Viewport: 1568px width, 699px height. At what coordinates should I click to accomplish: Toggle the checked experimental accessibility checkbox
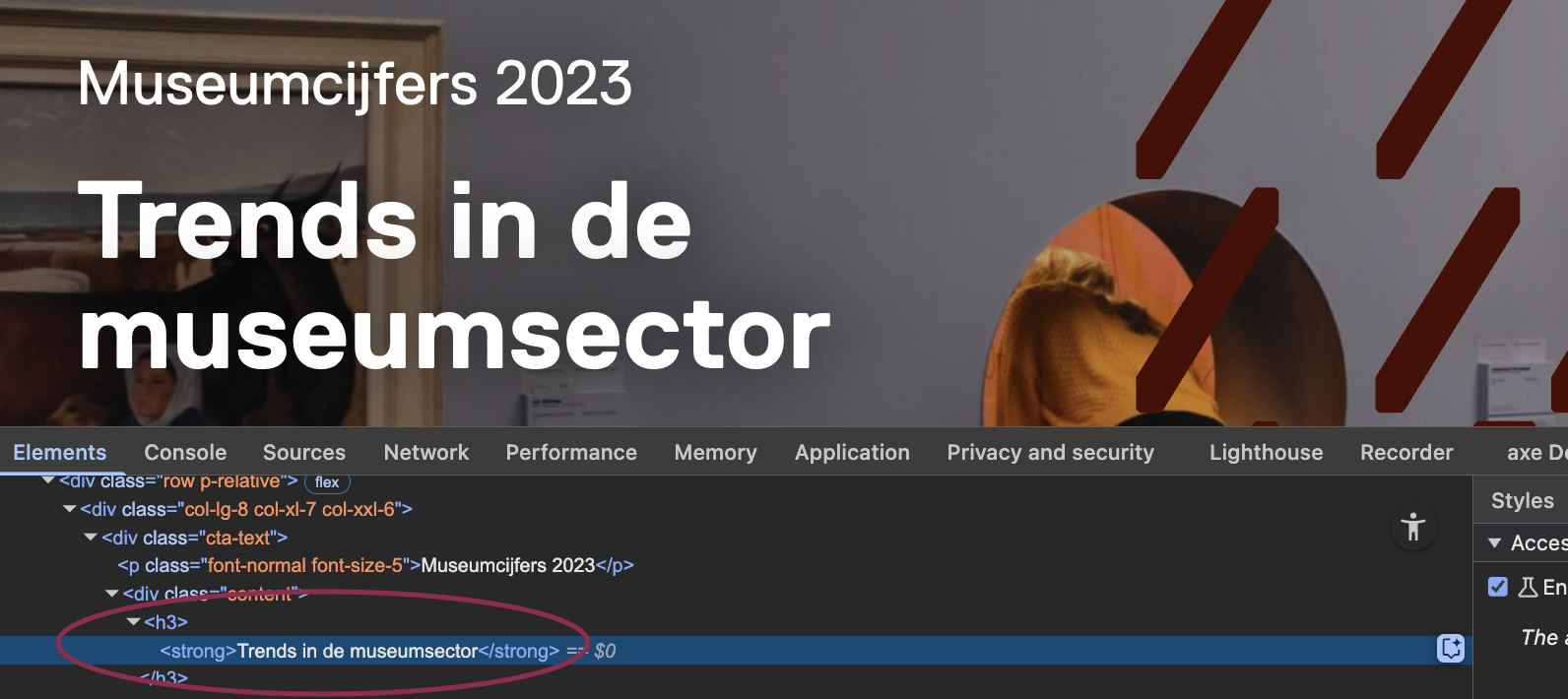coord(1498,587)
